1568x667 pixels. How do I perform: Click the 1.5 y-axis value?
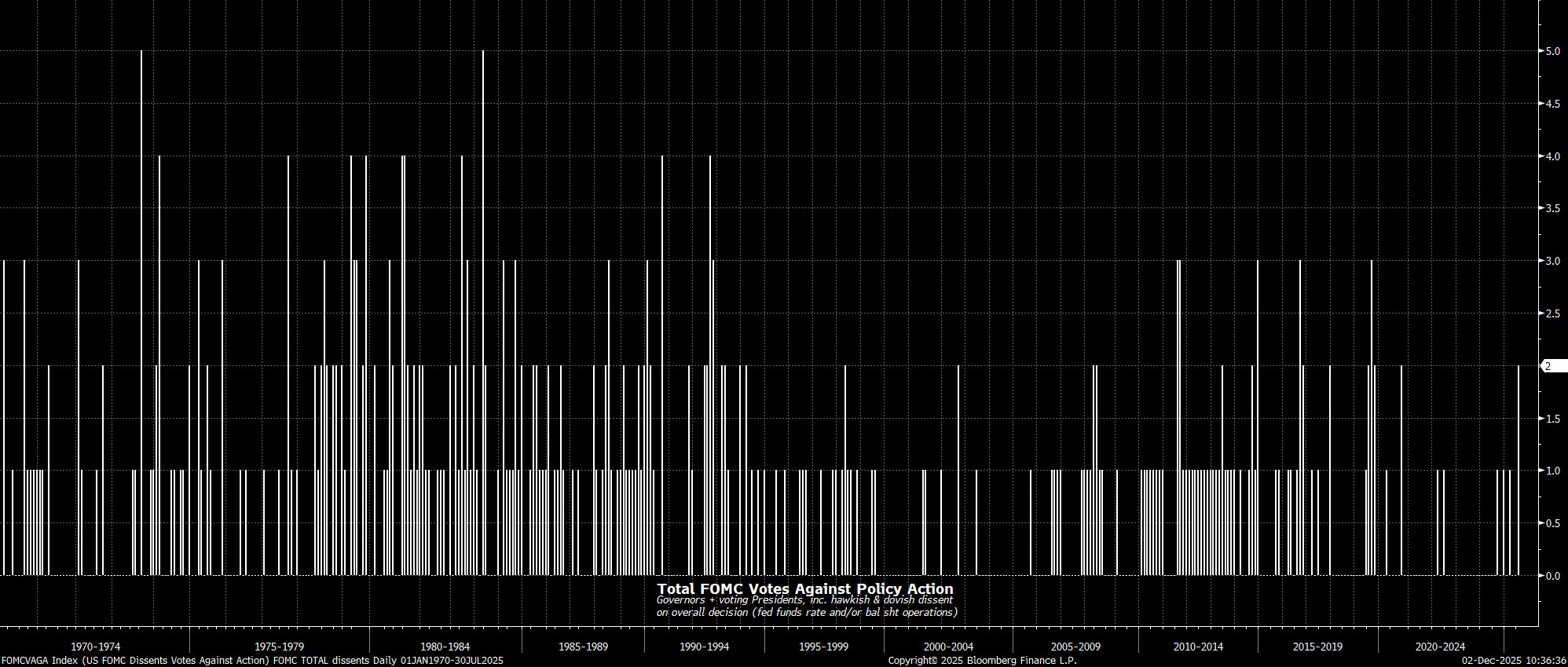(x=1552, y=419)
